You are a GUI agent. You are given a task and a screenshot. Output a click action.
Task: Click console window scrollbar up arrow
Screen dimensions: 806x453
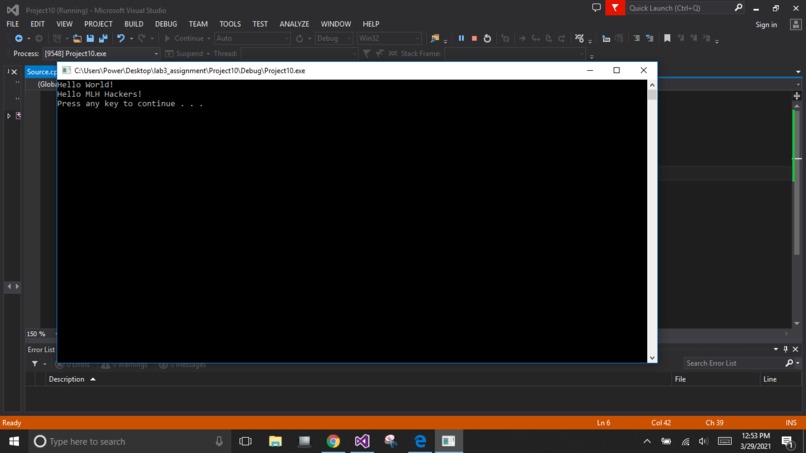652,85
